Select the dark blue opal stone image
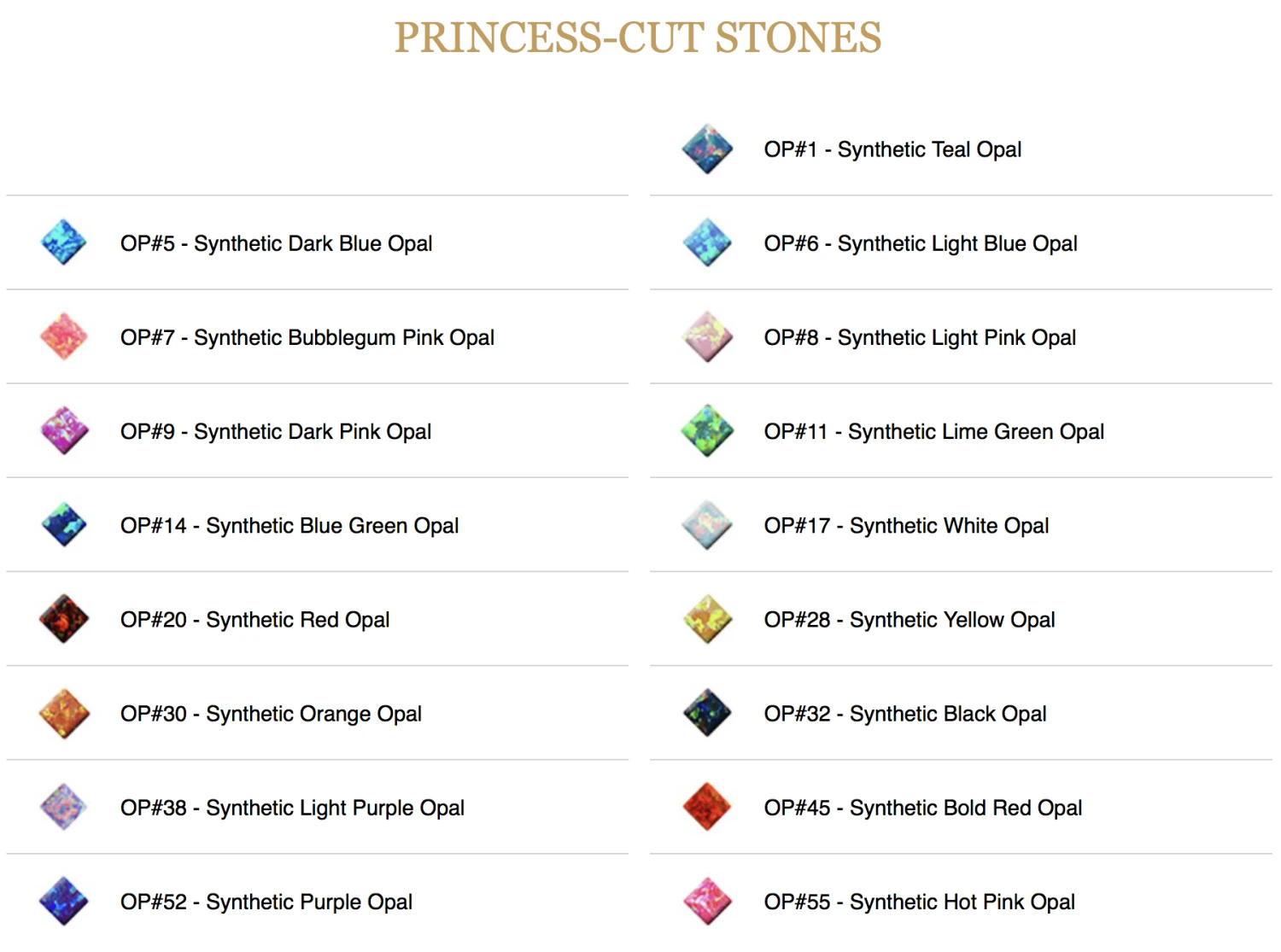1281x952 pixels. [64, 243]
